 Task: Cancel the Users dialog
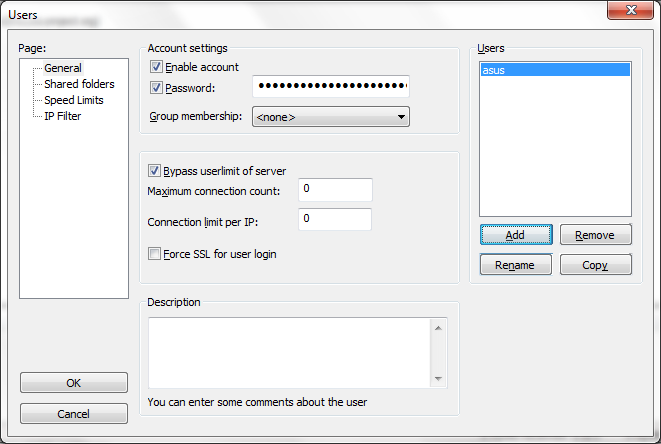pos(74,414)
